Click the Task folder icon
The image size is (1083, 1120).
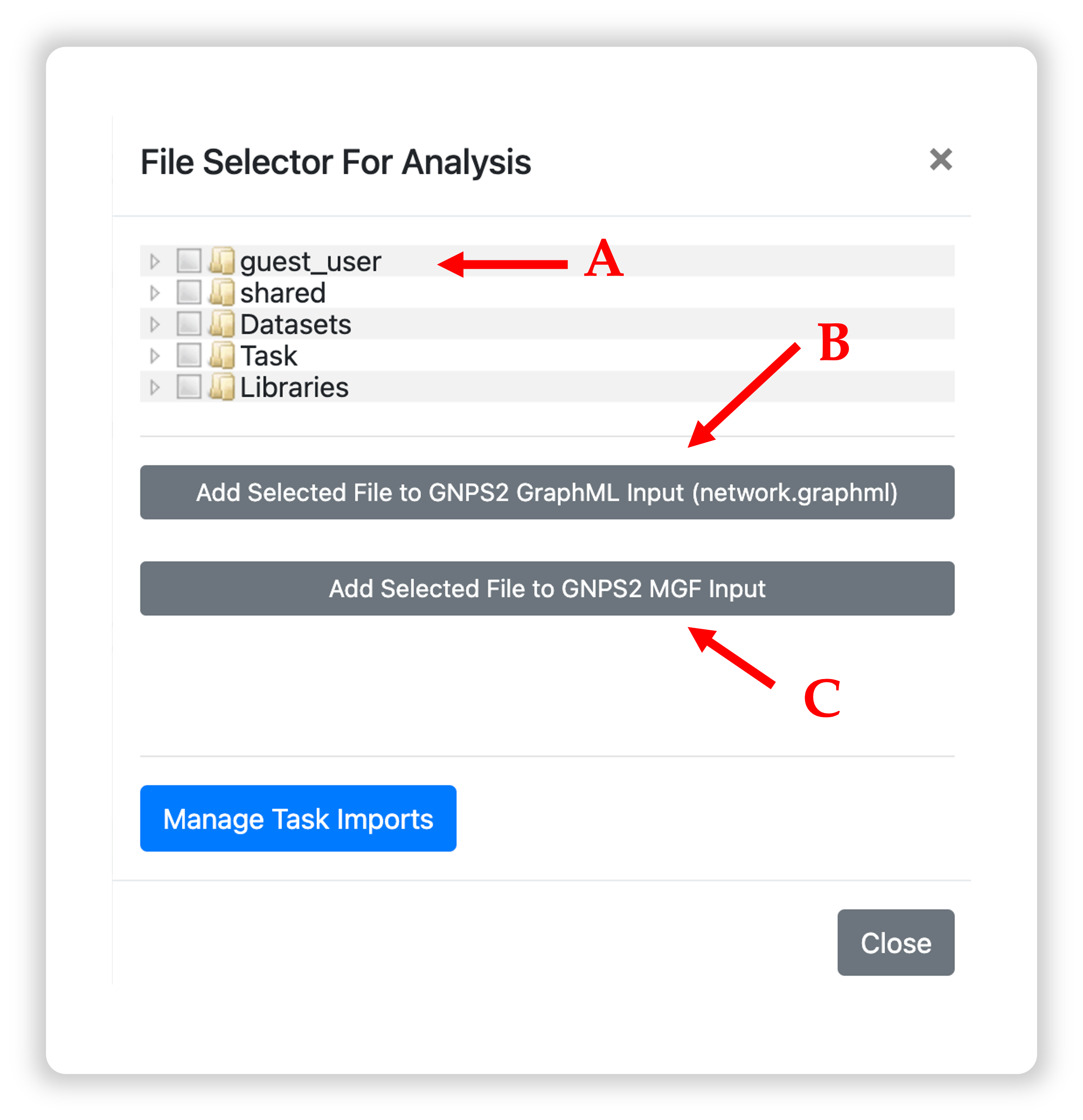click(x=222, y=355)
